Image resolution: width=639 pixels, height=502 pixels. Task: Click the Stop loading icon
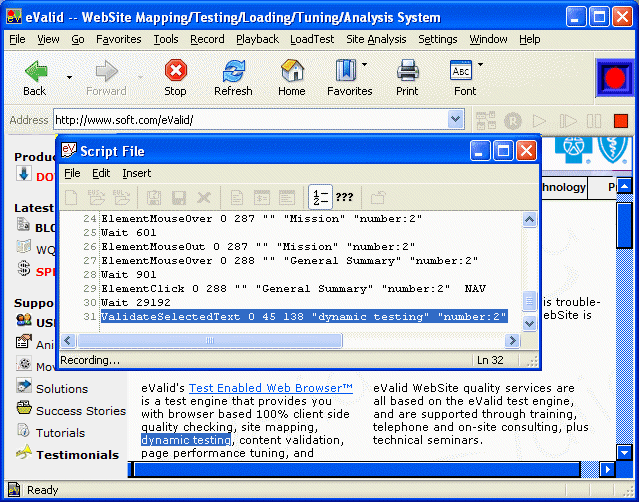176,70
